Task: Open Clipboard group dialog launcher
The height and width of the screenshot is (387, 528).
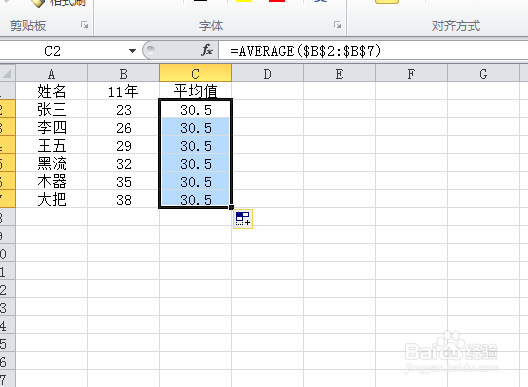Action: coord(85,25)
